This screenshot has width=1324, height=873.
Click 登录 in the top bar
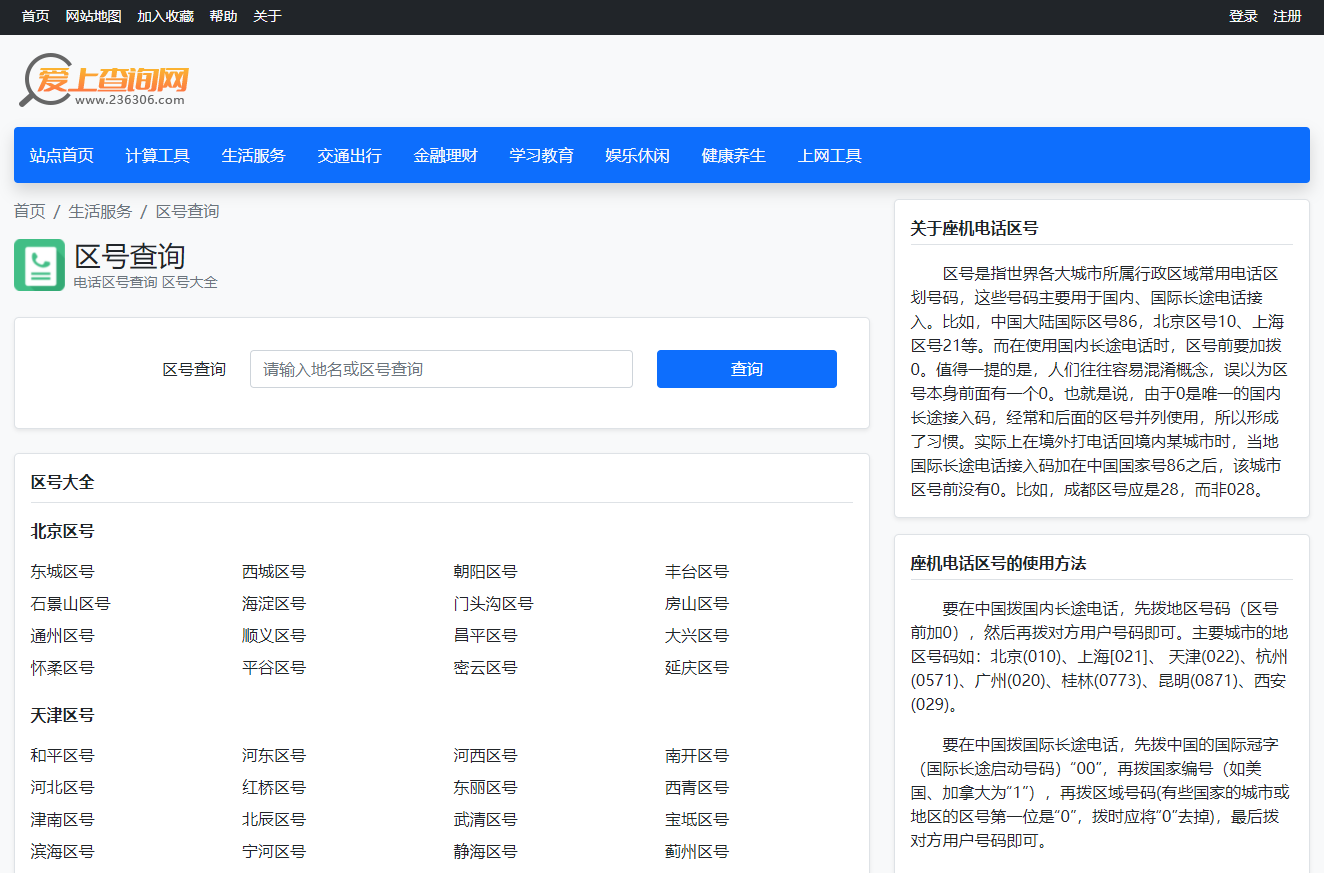pos(1243,16)
